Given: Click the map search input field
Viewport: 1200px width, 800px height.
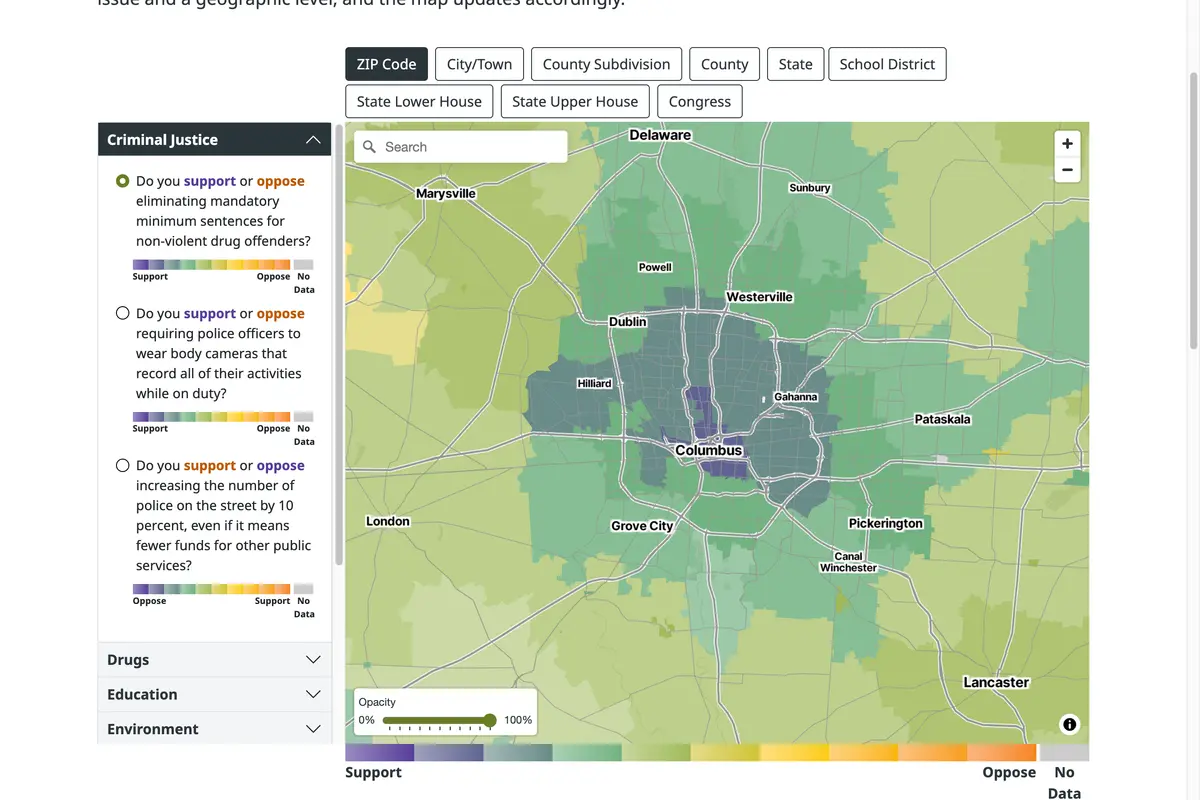Looking at the screenshot, I should [x=470, y=147].
